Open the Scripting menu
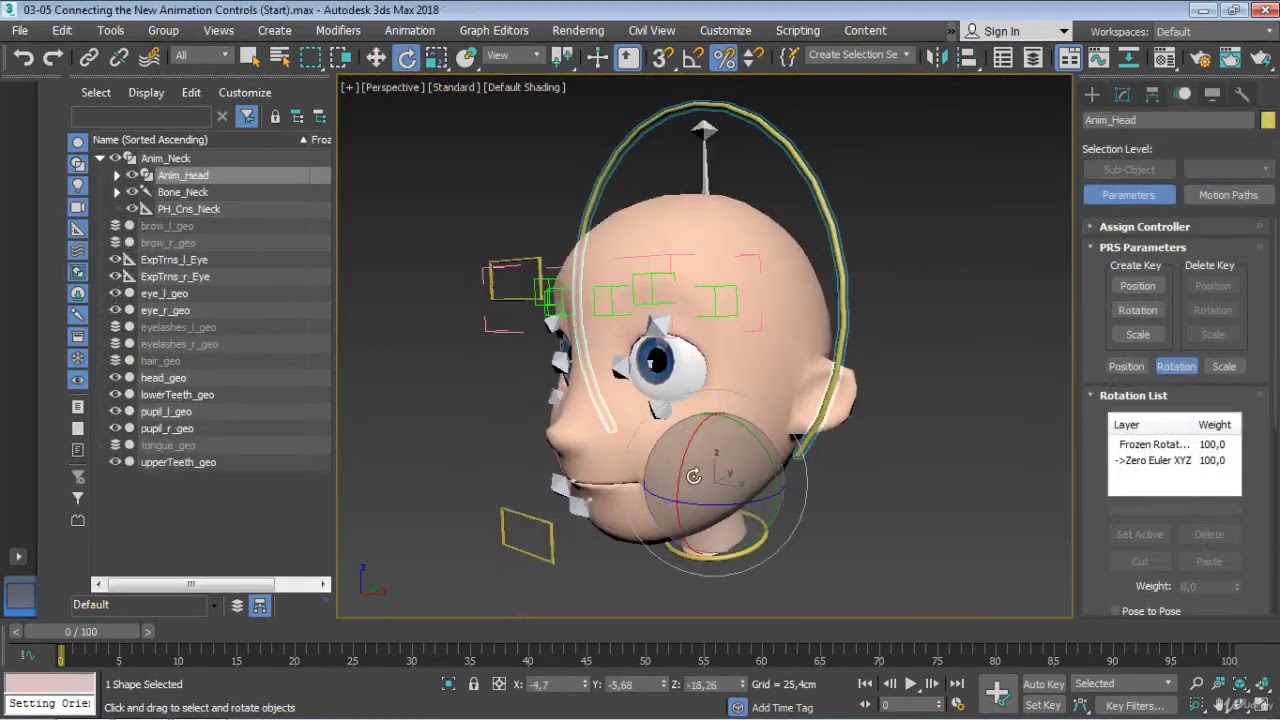This screenshot has height=720, width=1280. (x=798, y=31)
